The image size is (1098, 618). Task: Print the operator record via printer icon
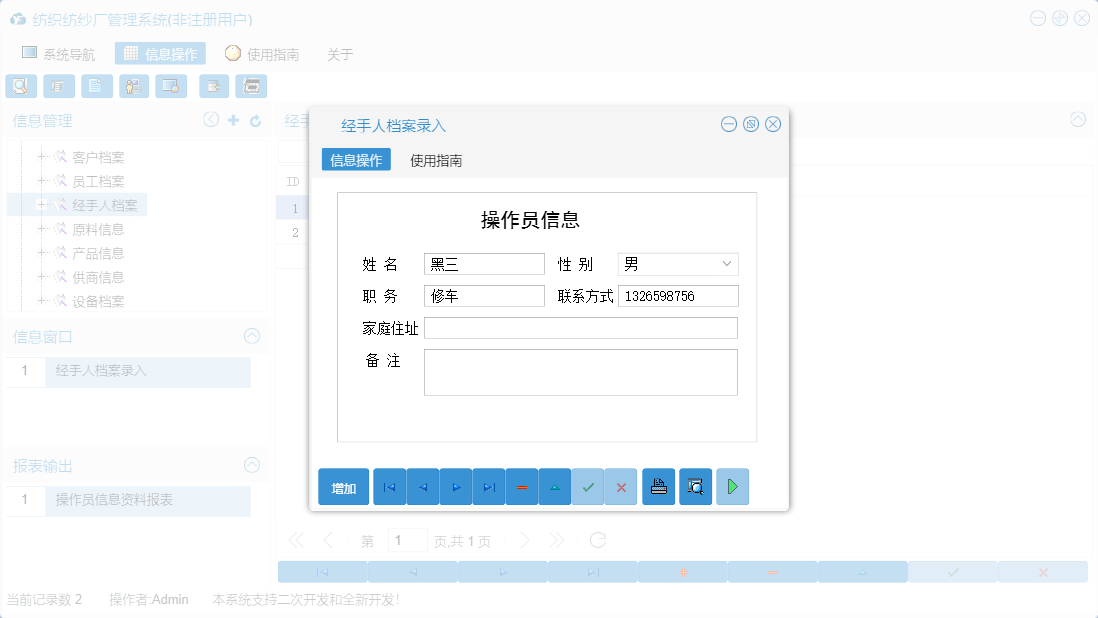point(658,486)
